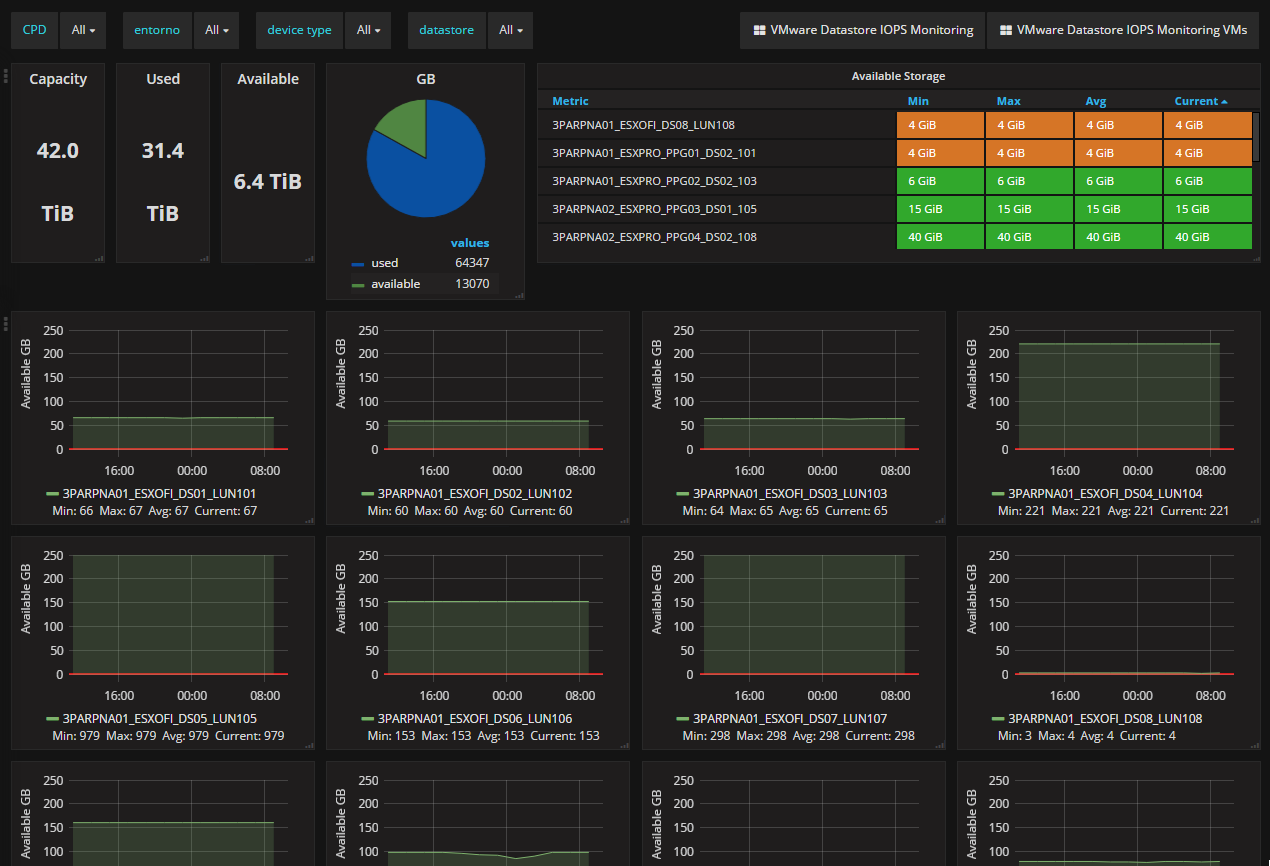
Task: Select row 3PARPNA01_ESXOFI_DS08_LUN108 in table
Action: [x=894, y=125]
